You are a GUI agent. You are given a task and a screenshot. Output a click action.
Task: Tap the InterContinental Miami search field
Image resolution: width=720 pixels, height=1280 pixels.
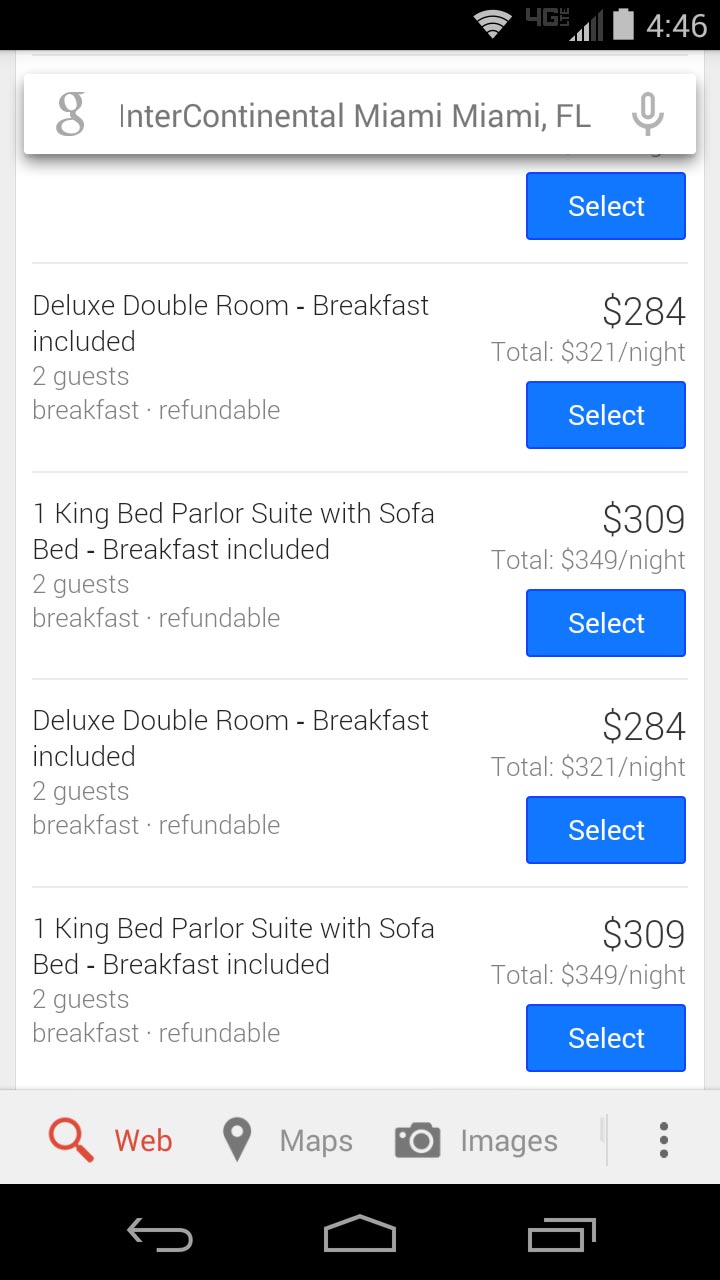click(x=354, y=116)
